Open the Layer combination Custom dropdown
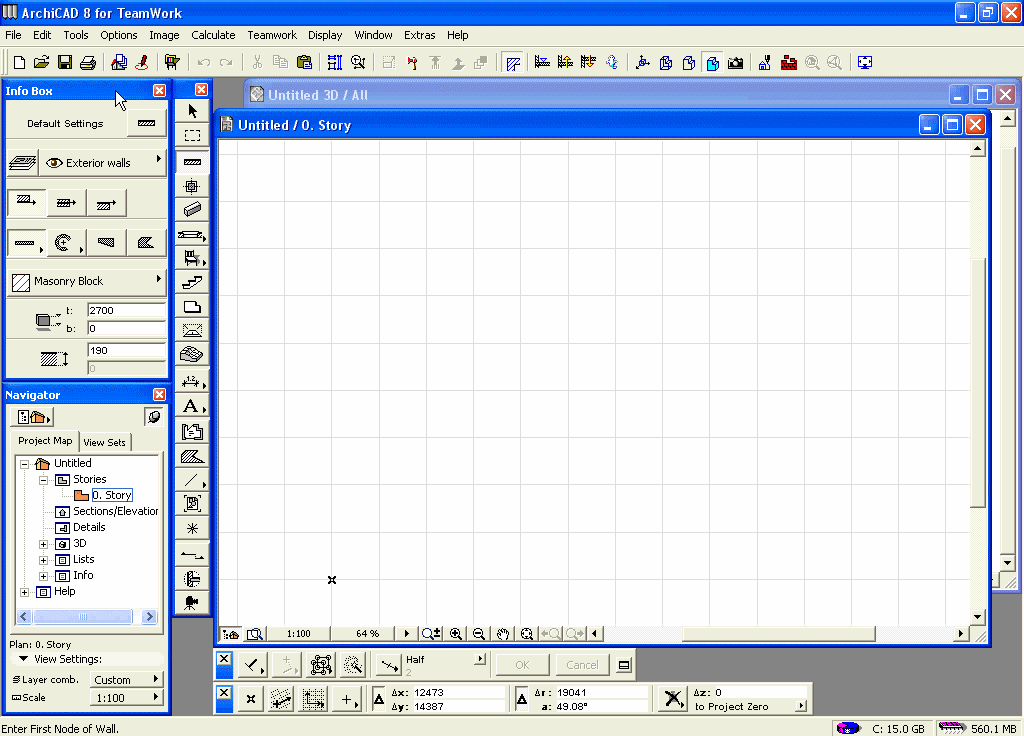The width and height of the screenshot is (1024, 736). pos(126,680)
